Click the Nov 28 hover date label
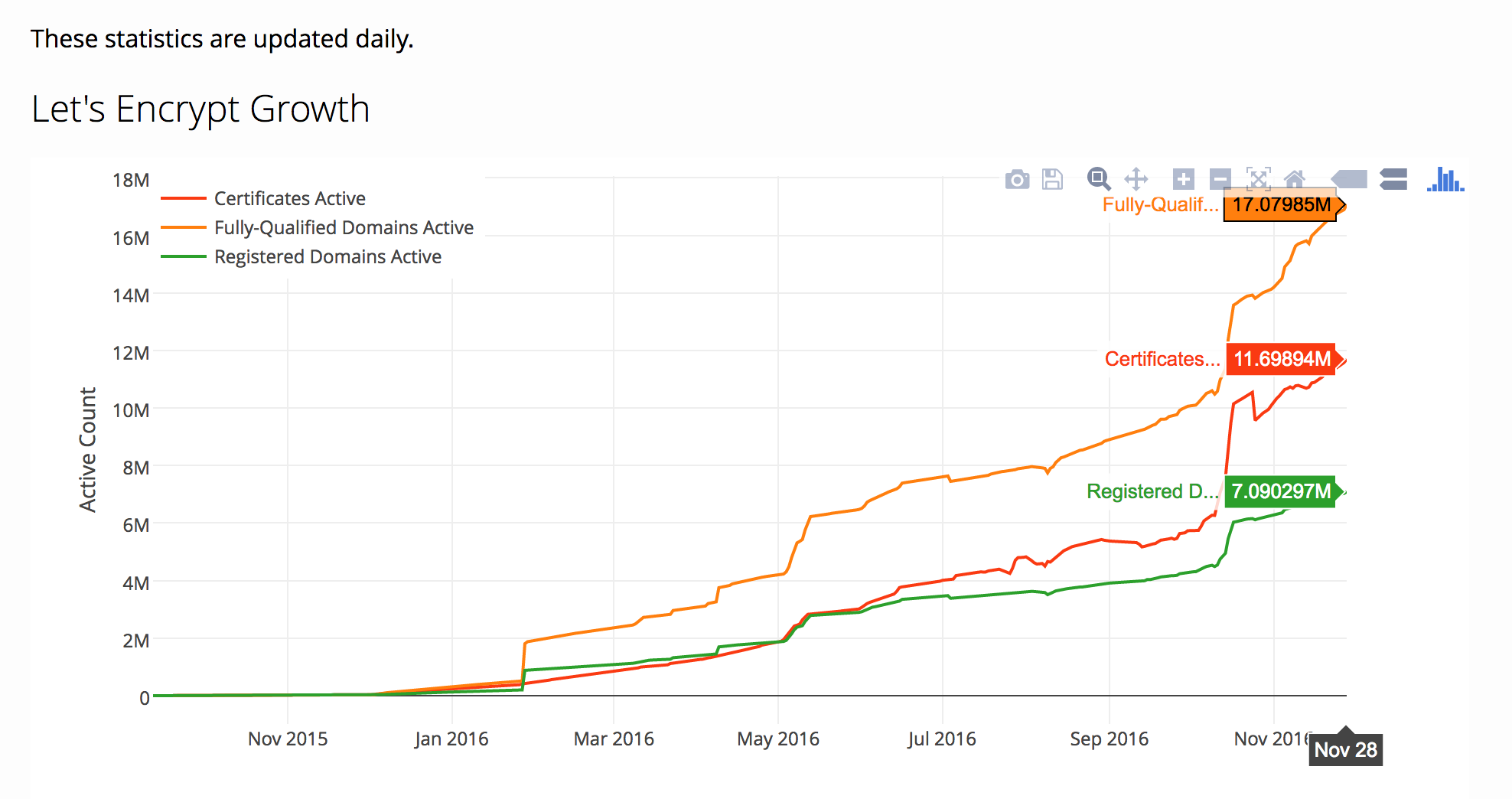The height and width of the screenshot is (799, 1512). [1346, 750]
